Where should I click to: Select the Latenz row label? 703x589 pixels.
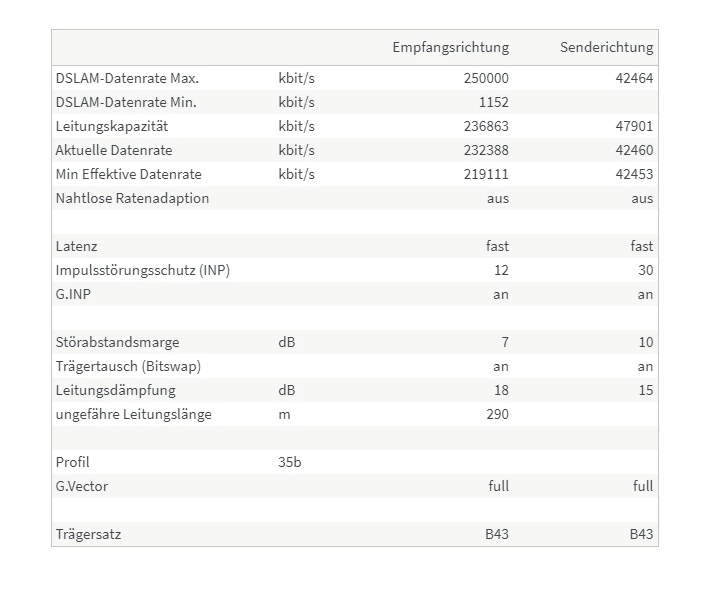click(76, 247)
